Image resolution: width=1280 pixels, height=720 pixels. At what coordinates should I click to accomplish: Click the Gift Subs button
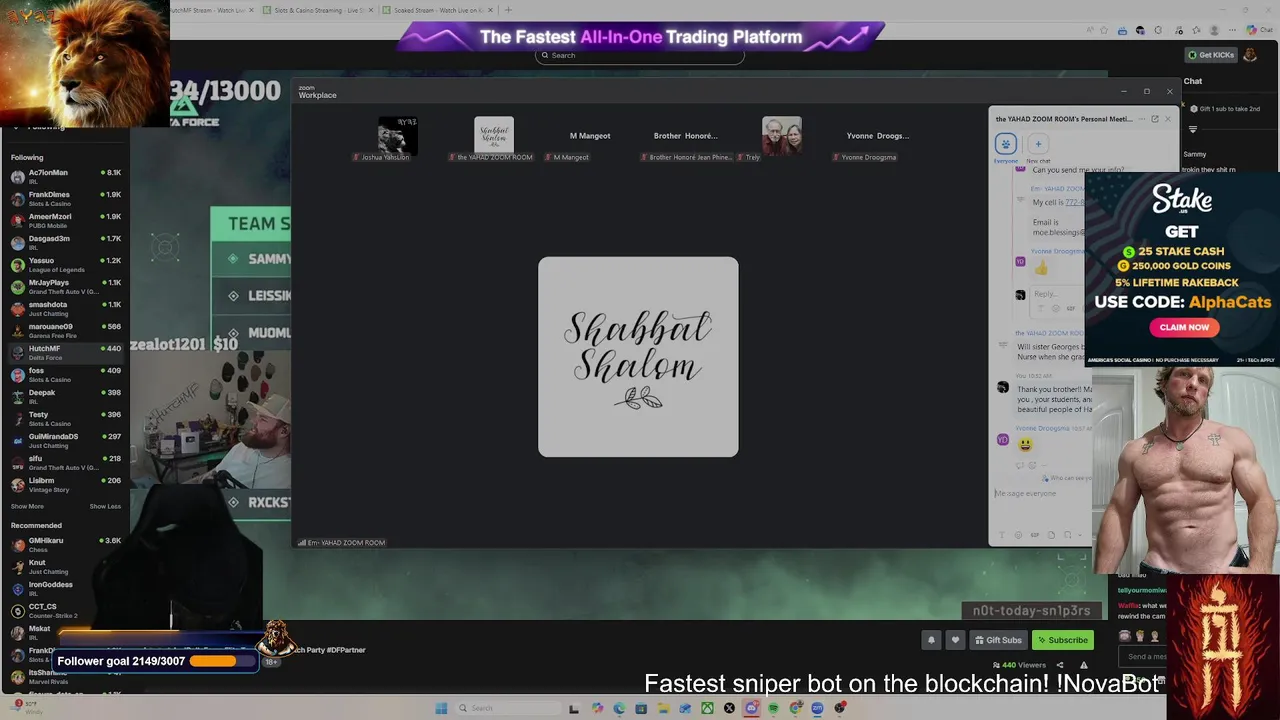[998, 640]
